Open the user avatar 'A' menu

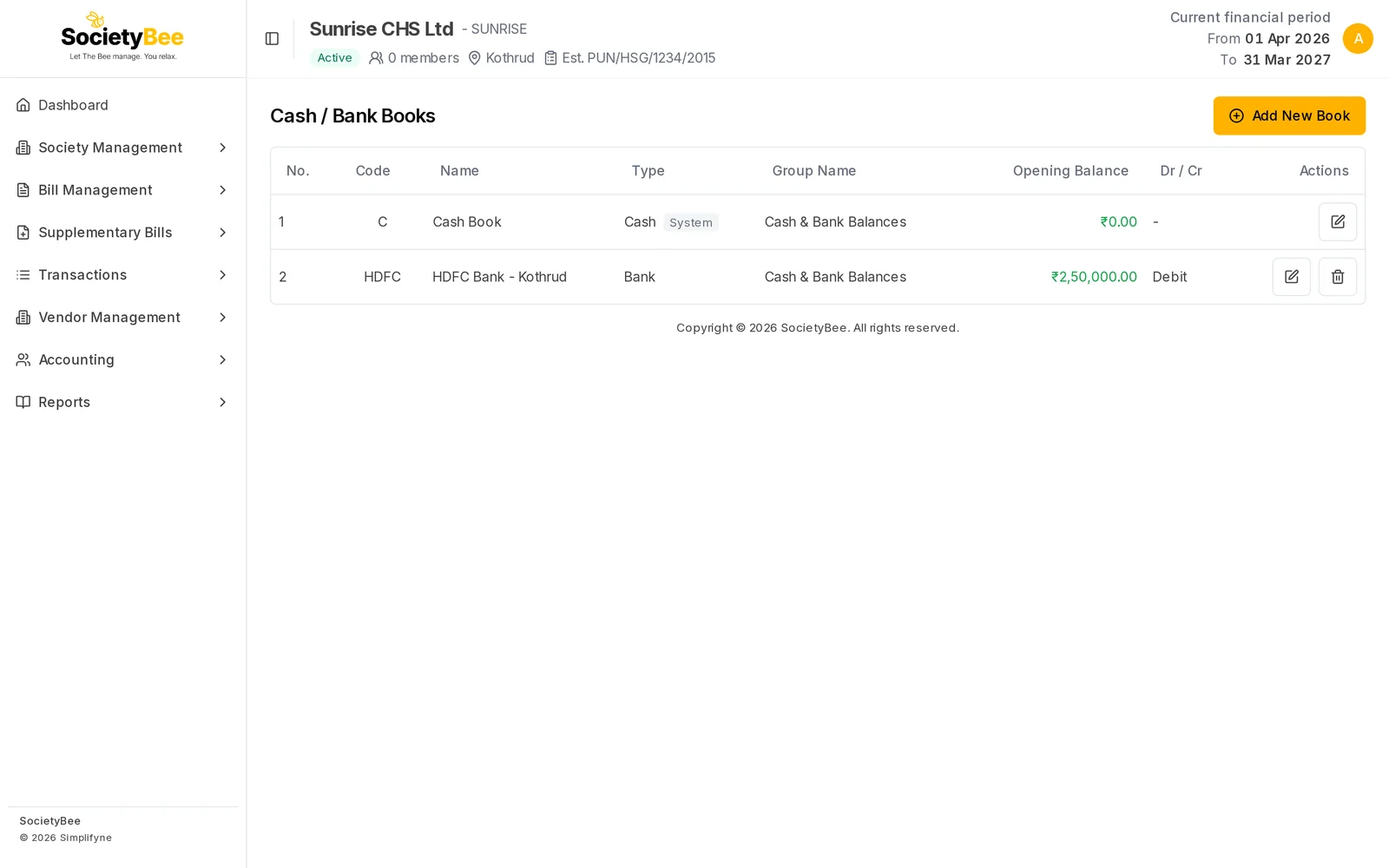pos(1358,39)
